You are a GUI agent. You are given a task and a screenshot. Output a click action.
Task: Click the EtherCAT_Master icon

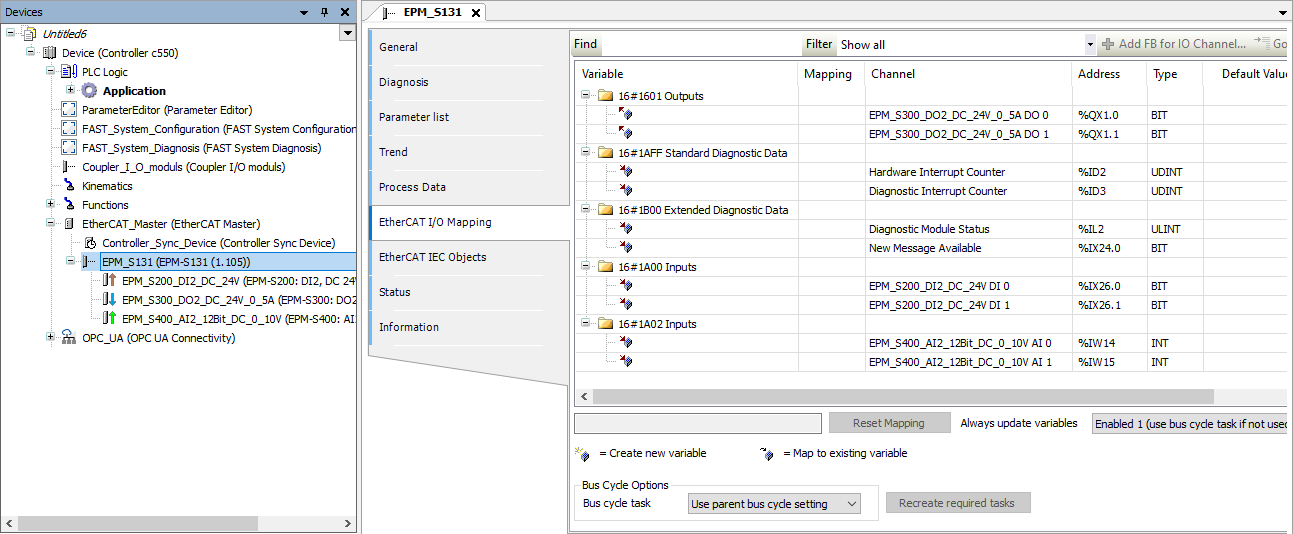[x=69, y=224]
